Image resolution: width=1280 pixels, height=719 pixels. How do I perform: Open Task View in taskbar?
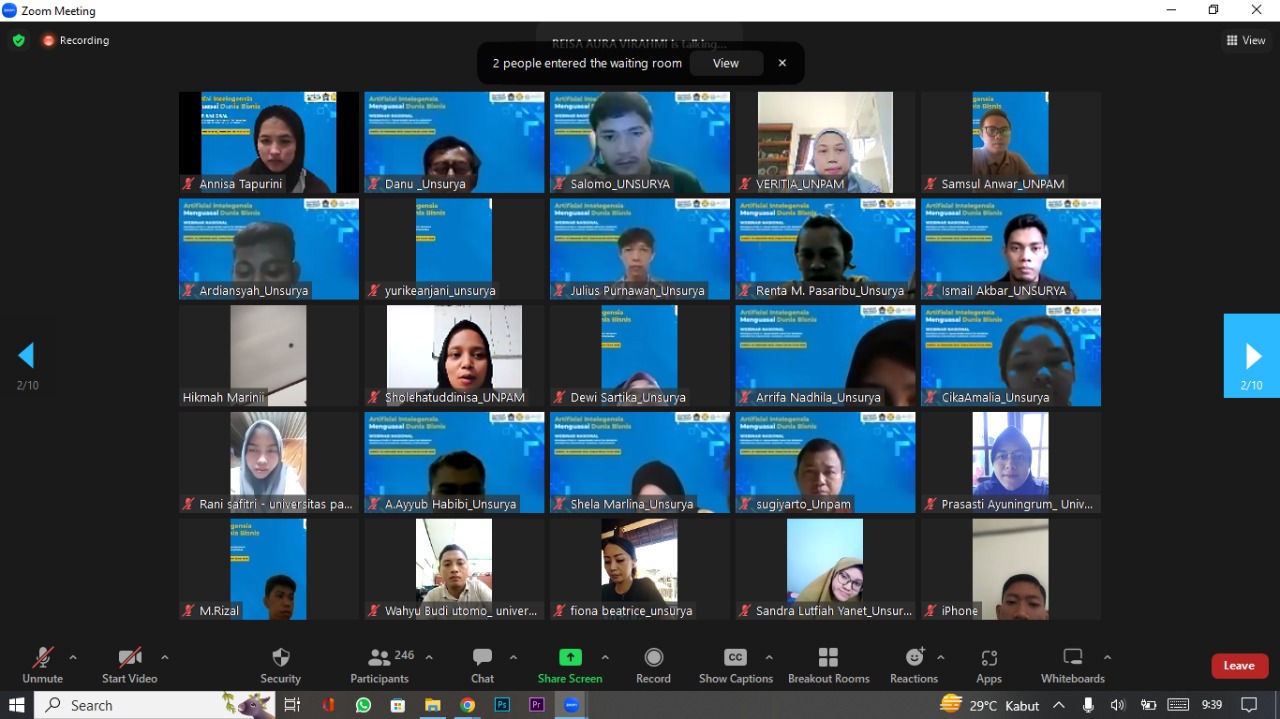click(x=292, y=705)
